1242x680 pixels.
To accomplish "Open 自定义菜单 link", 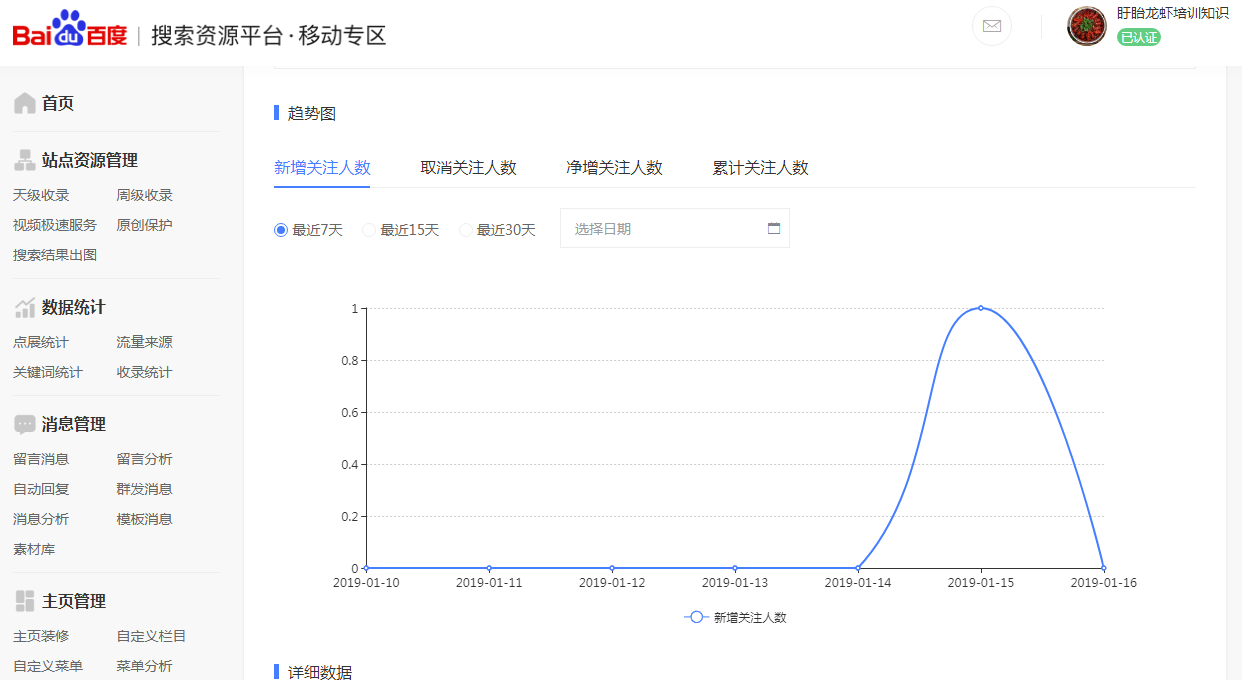I will coord(48,666).
